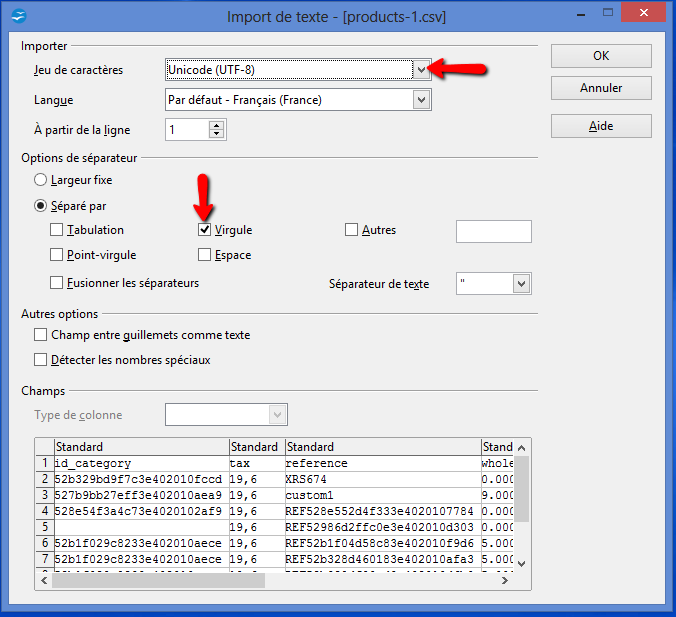676x617 pixels.
Task: Click cell XRS674 in preview
Action: pyautogui.click(x=383, y=479)
